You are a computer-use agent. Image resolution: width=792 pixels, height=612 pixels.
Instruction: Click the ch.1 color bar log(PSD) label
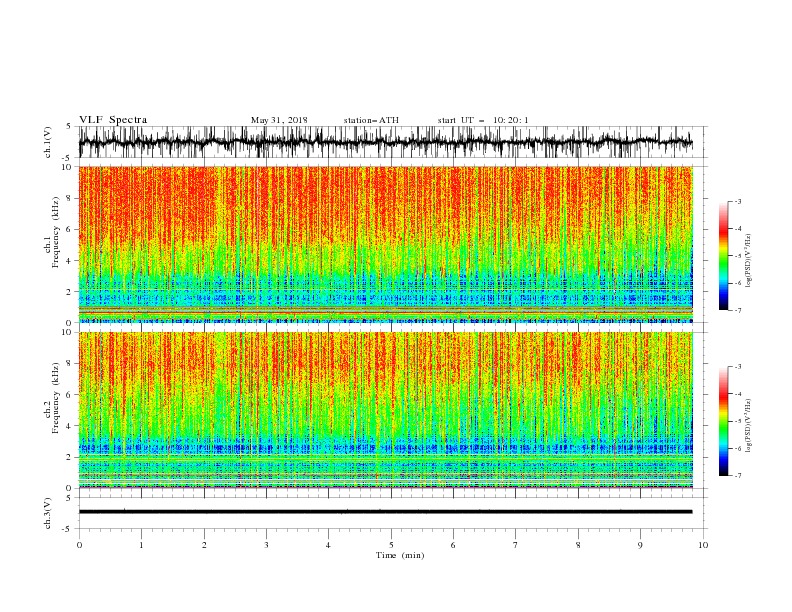coord(749,261)
